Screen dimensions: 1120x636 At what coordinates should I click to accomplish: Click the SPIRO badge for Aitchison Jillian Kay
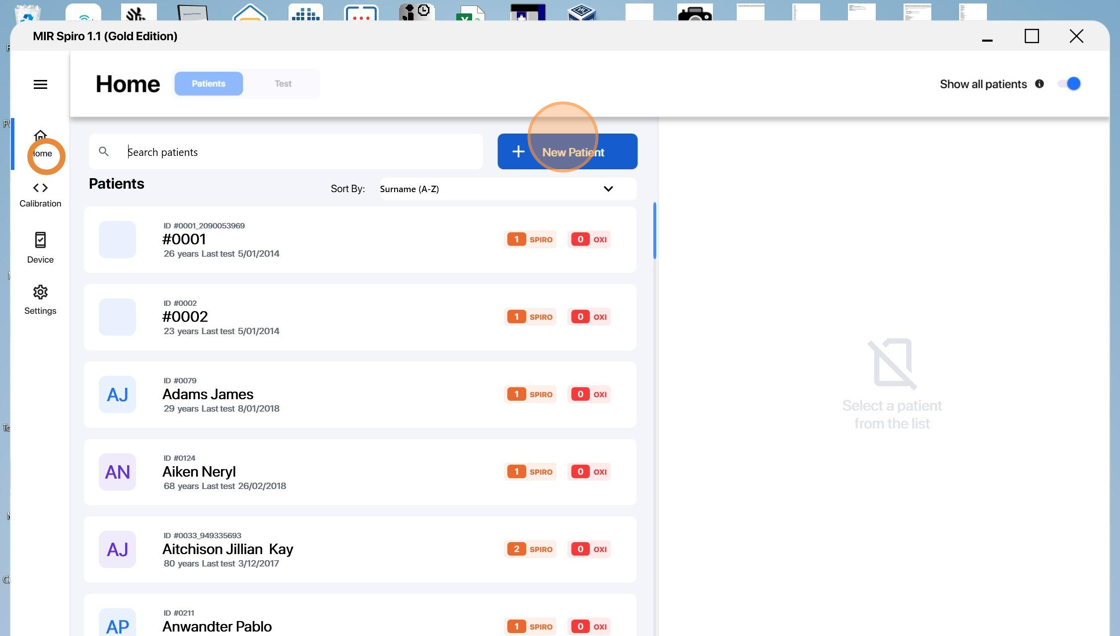(x=531, y=550)
